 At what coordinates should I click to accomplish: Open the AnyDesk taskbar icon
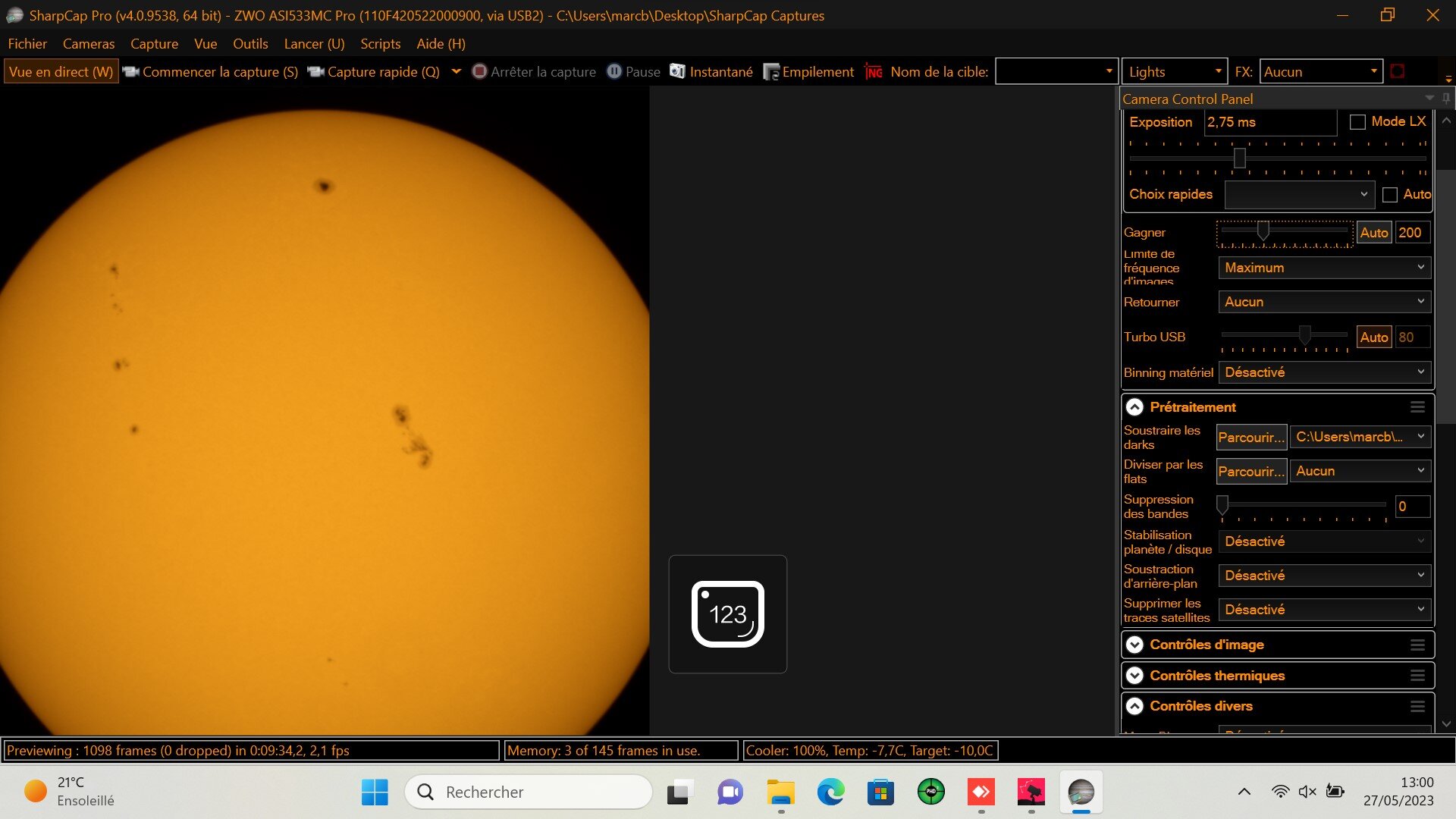tap(981, 792)
